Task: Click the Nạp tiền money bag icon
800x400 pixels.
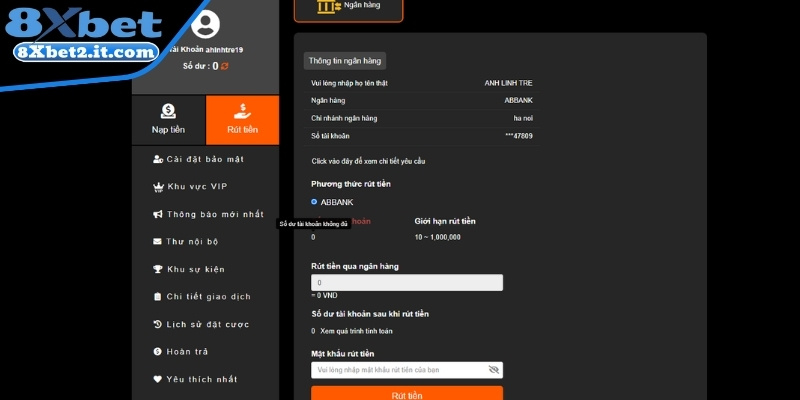Action: (168, 111)
